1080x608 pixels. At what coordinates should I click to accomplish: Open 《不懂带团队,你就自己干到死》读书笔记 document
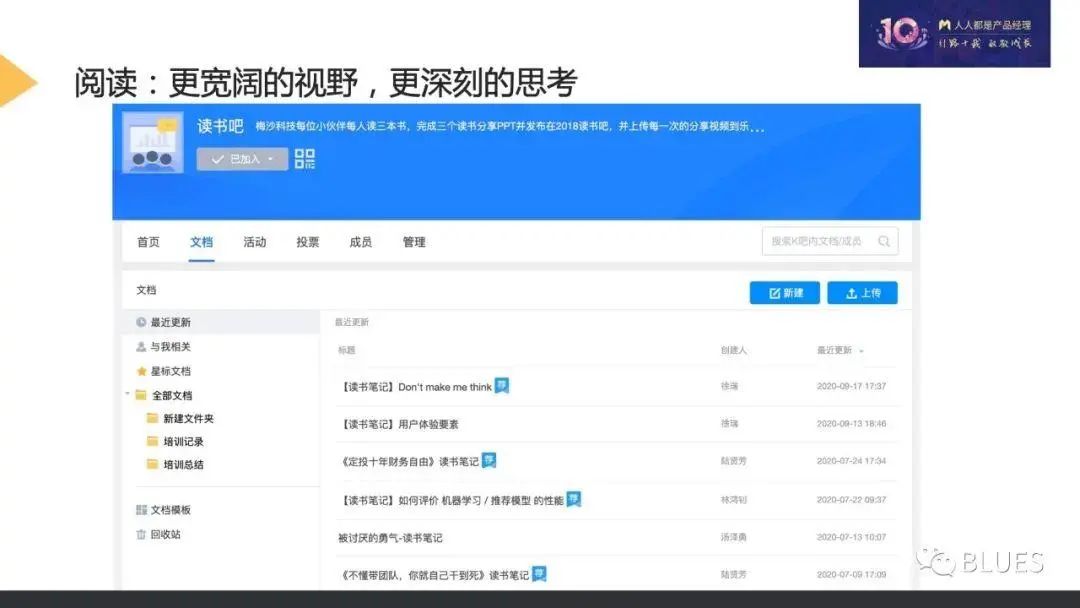pos(435,575)
